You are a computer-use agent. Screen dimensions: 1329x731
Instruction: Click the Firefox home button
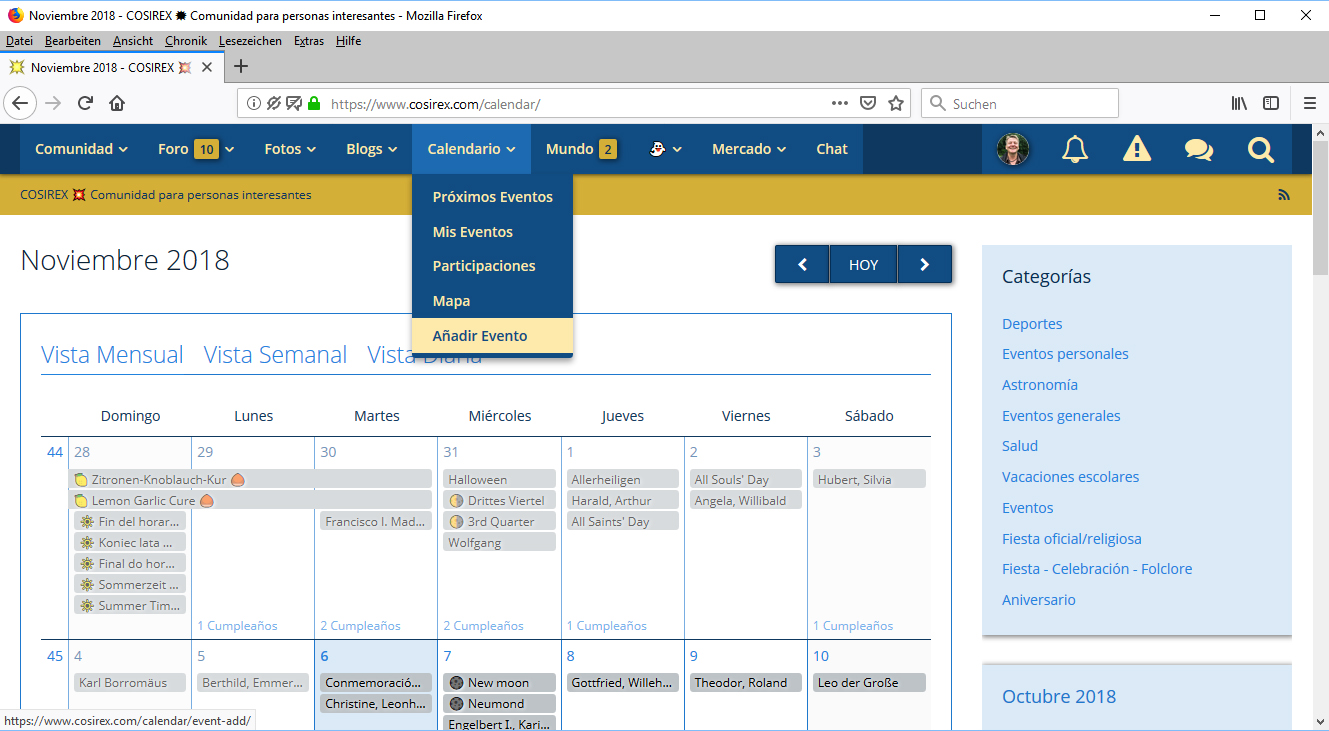pos(117,103)
